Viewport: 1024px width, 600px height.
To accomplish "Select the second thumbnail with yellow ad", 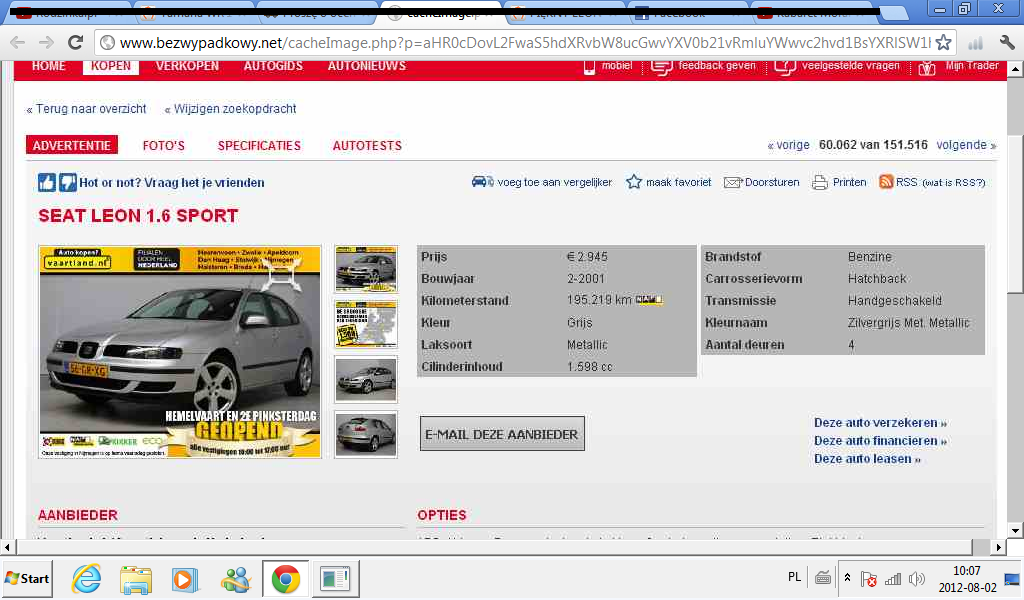I will 366,324.
